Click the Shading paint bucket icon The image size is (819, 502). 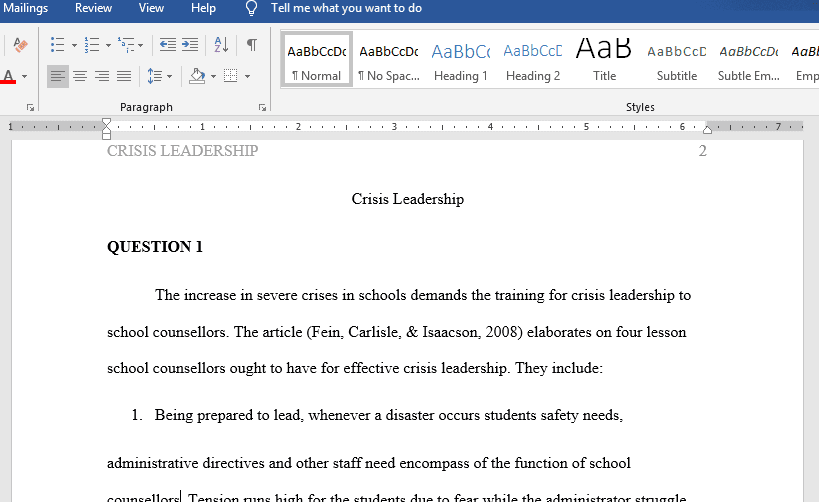click(x=197, y=77)
